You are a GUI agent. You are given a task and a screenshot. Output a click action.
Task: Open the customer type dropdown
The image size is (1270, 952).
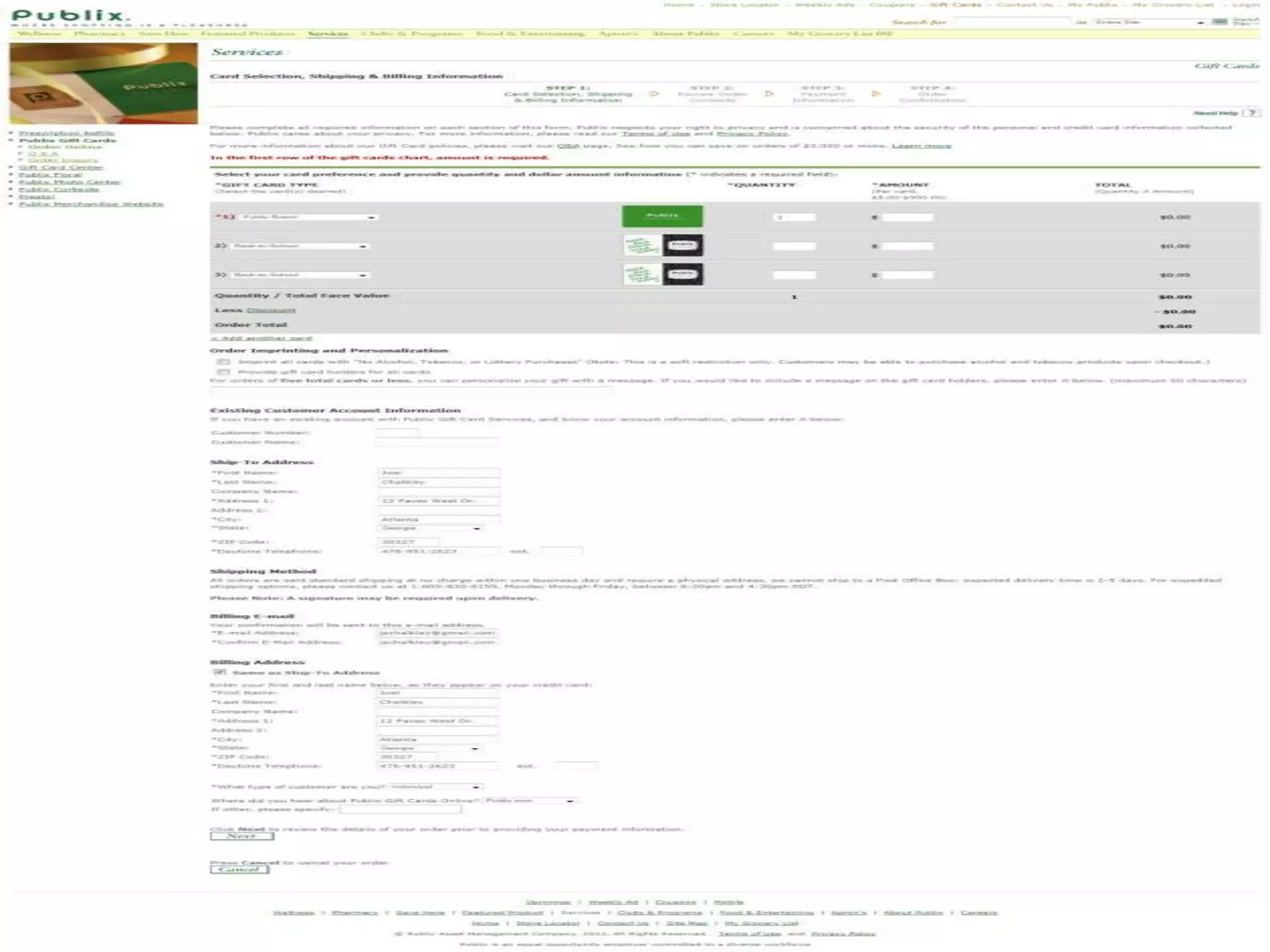click(x=436, y=787)
